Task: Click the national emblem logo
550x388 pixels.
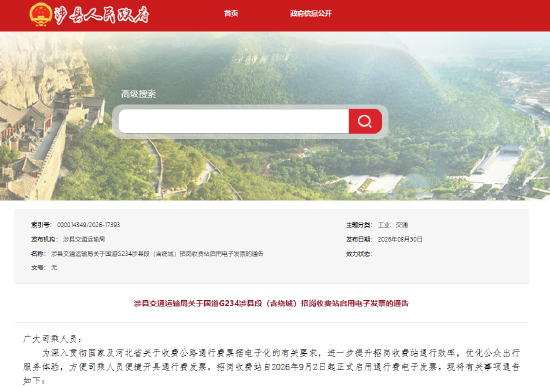Action: 41,14
